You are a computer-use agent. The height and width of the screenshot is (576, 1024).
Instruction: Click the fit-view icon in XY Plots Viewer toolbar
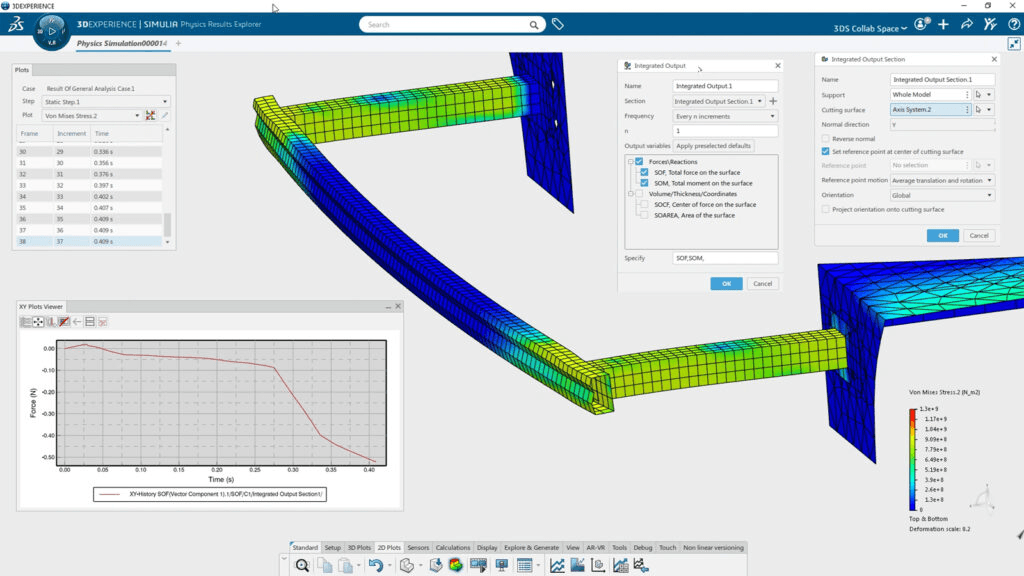[x=37, y=322]
